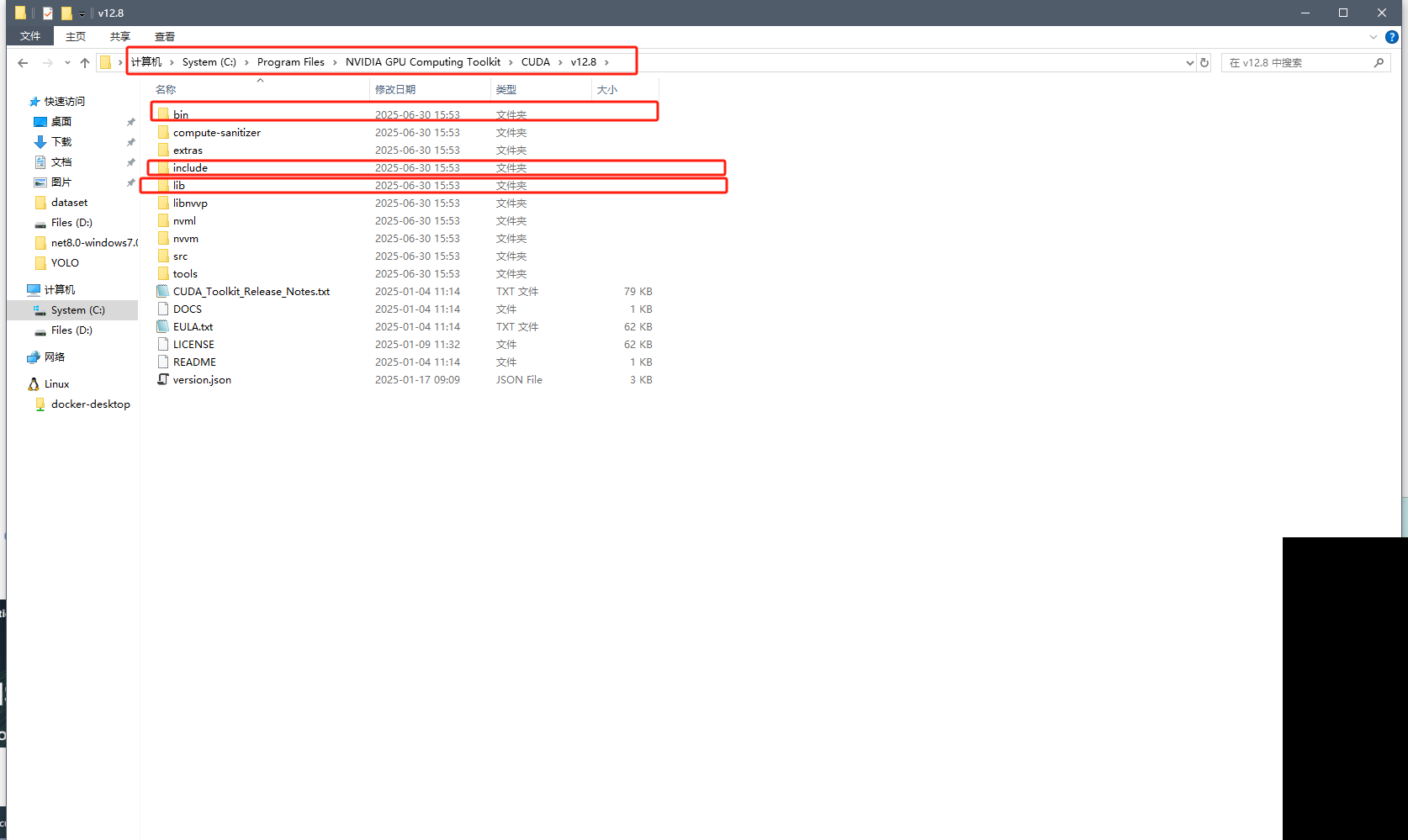Select the CUDA_Toolkit_Release_Notes.txt file icon
This screenshot has width=1408, height=840.
(x=163, y=291)
